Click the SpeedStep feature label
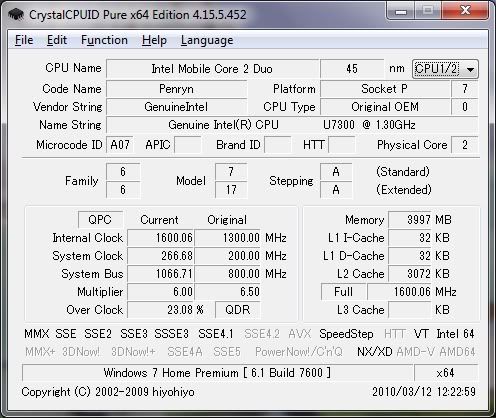Viewport: 496px width, 418px height. (x=346, y=334)
